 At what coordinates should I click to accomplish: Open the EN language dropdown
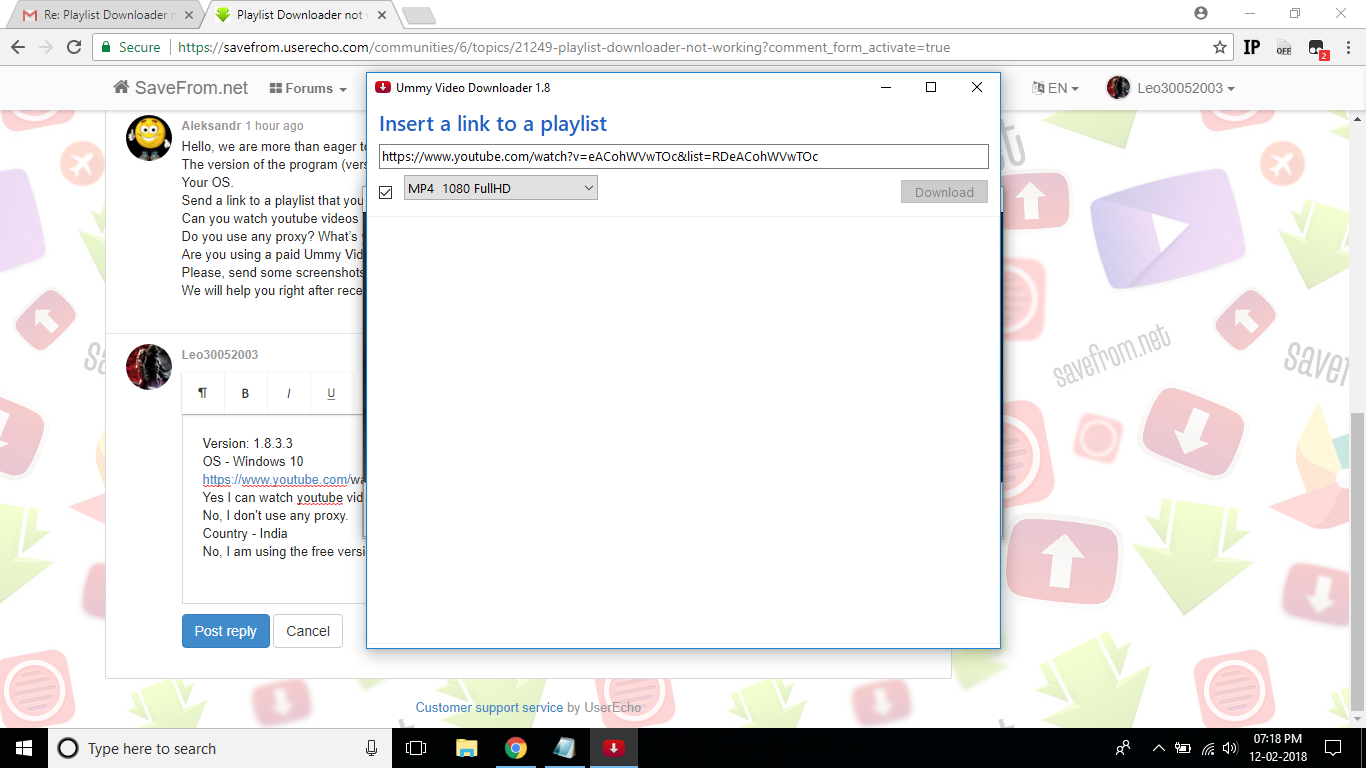[x=1055, y=88]
